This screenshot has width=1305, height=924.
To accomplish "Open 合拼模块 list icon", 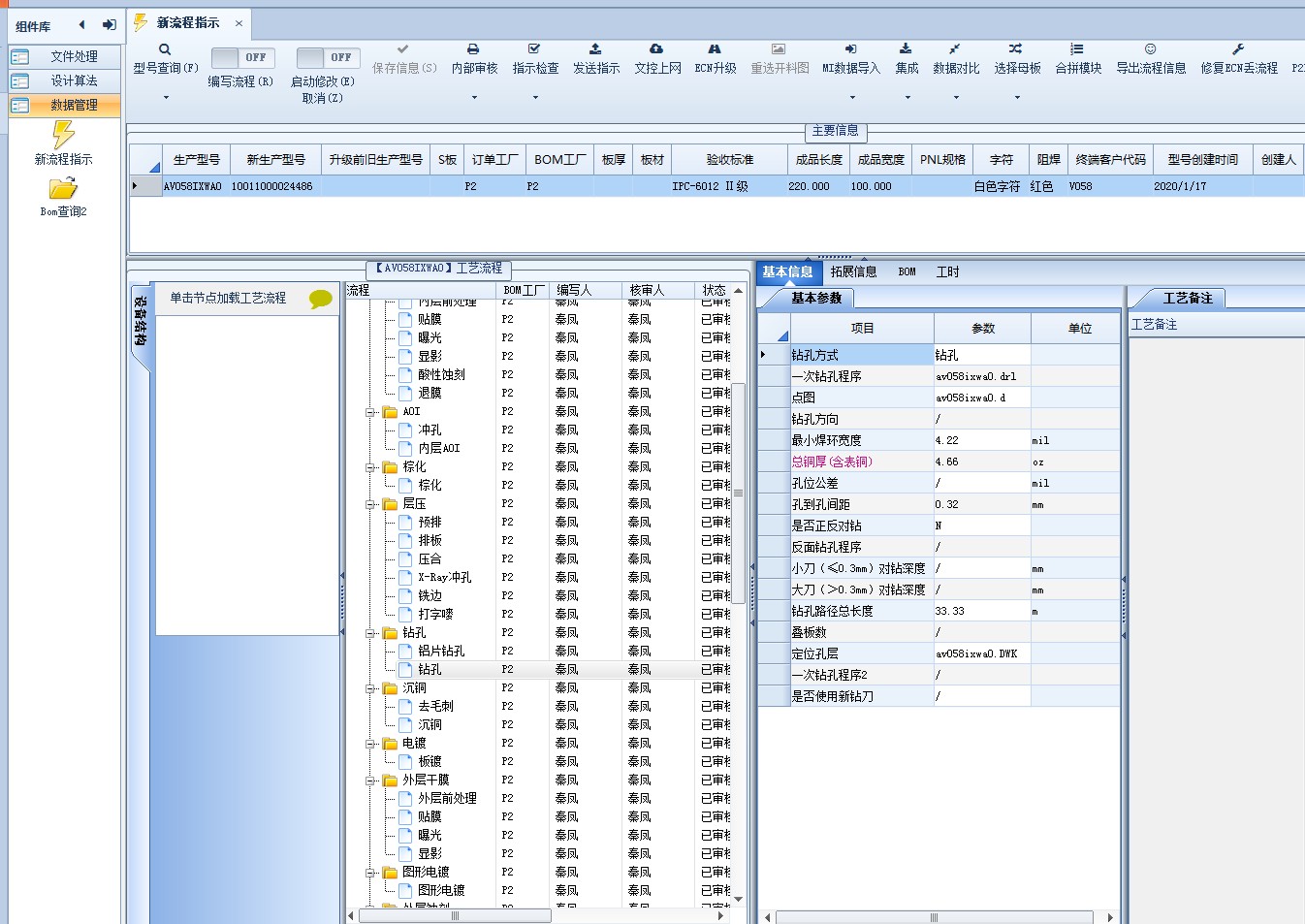I will point(1077,48).
